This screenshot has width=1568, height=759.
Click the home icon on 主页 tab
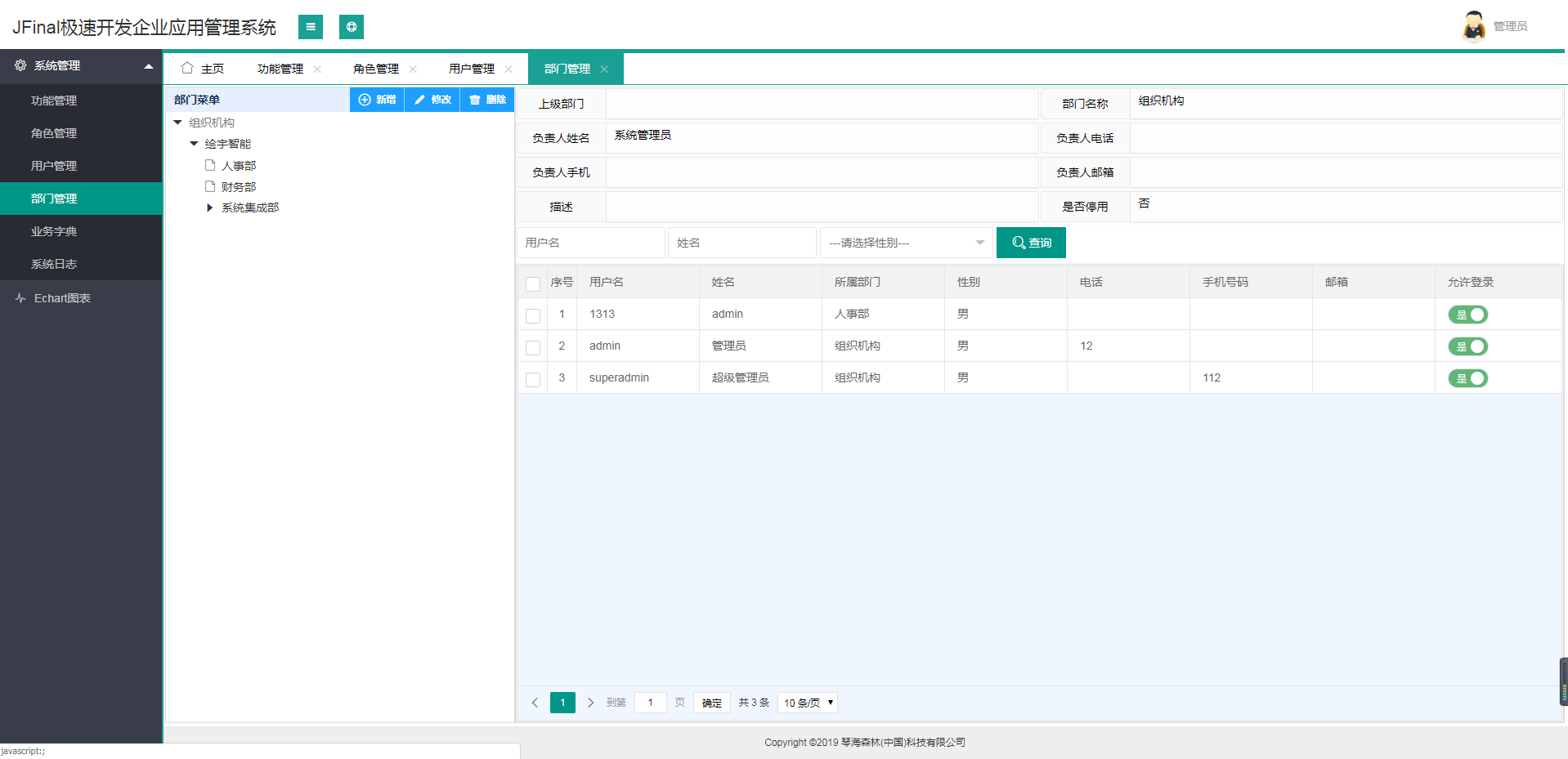point(187,68)
